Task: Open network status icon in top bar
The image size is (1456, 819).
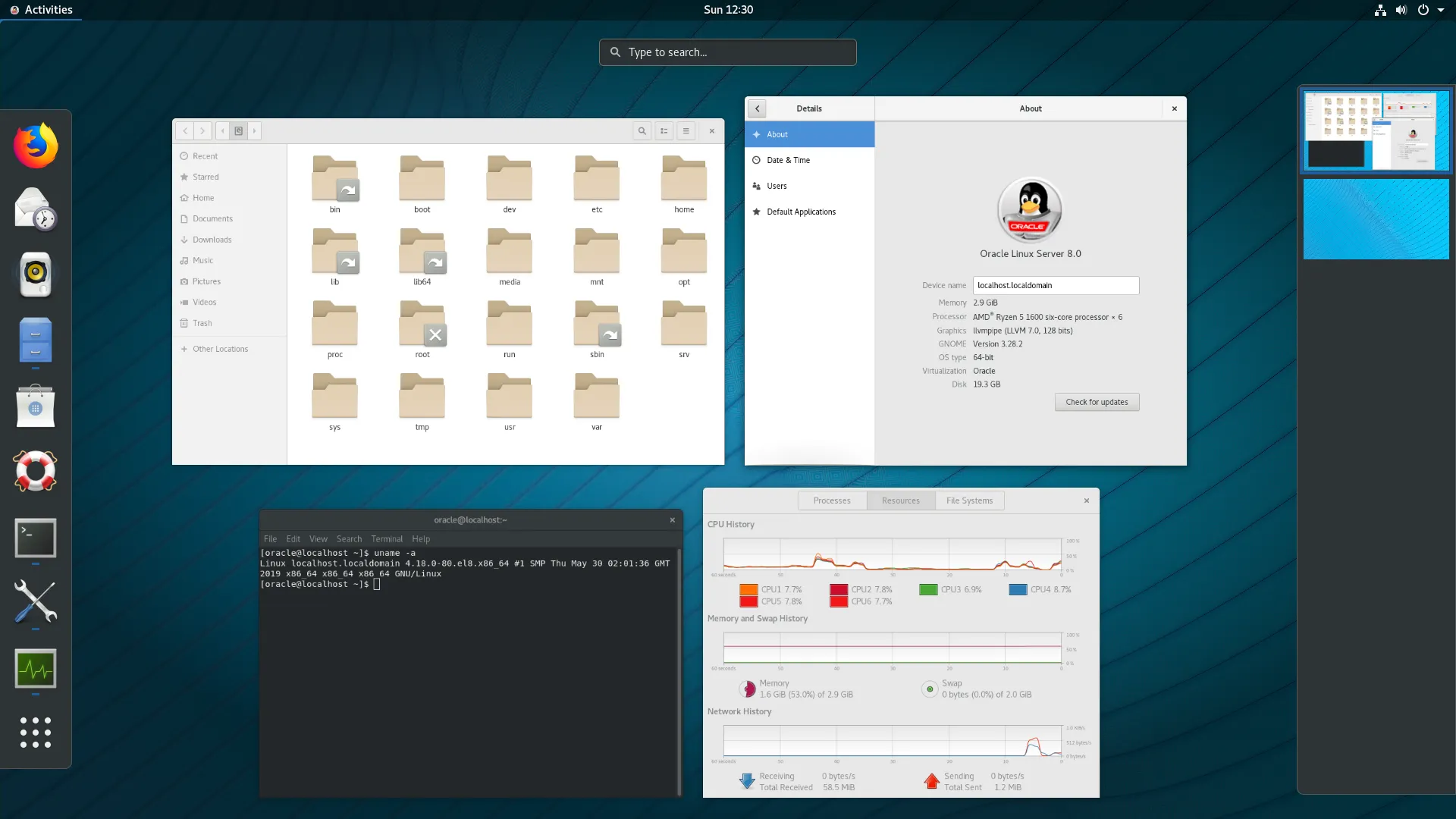Action: click(1380, 10)
